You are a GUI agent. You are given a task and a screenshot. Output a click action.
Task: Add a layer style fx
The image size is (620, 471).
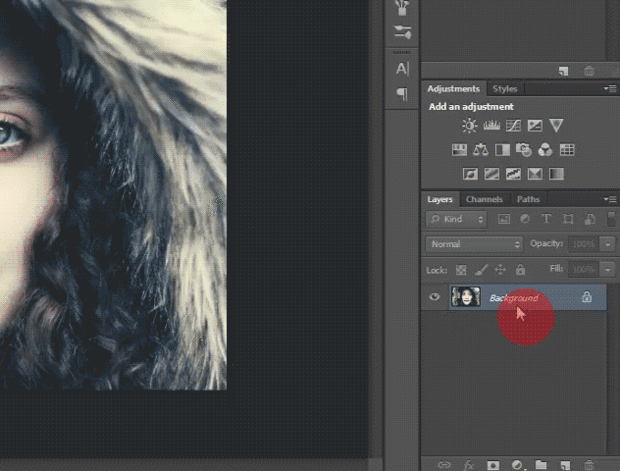(468, 465)
